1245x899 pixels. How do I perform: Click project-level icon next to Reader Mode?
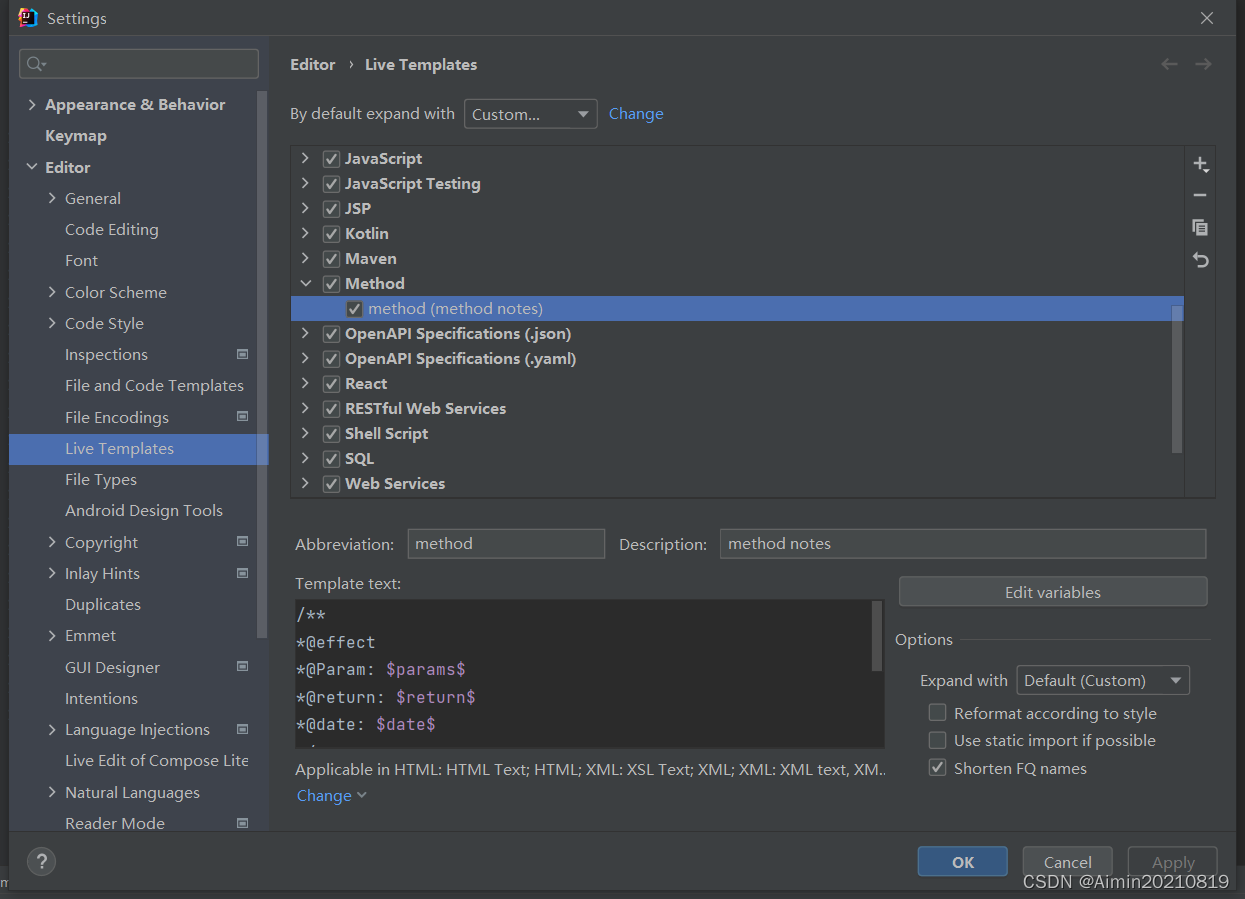pos(242,823)
